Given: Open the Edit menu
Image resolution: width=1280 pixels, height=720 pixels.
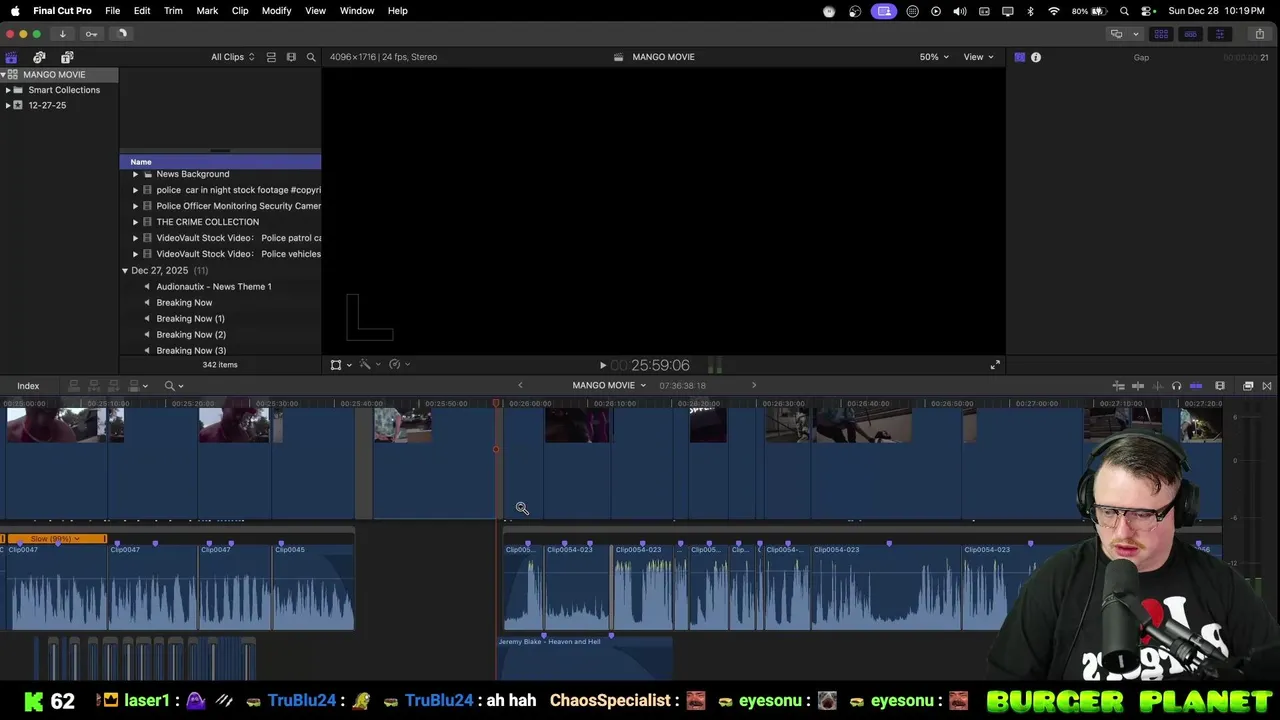Looking at the screenshot, I should tap(142, 11).
